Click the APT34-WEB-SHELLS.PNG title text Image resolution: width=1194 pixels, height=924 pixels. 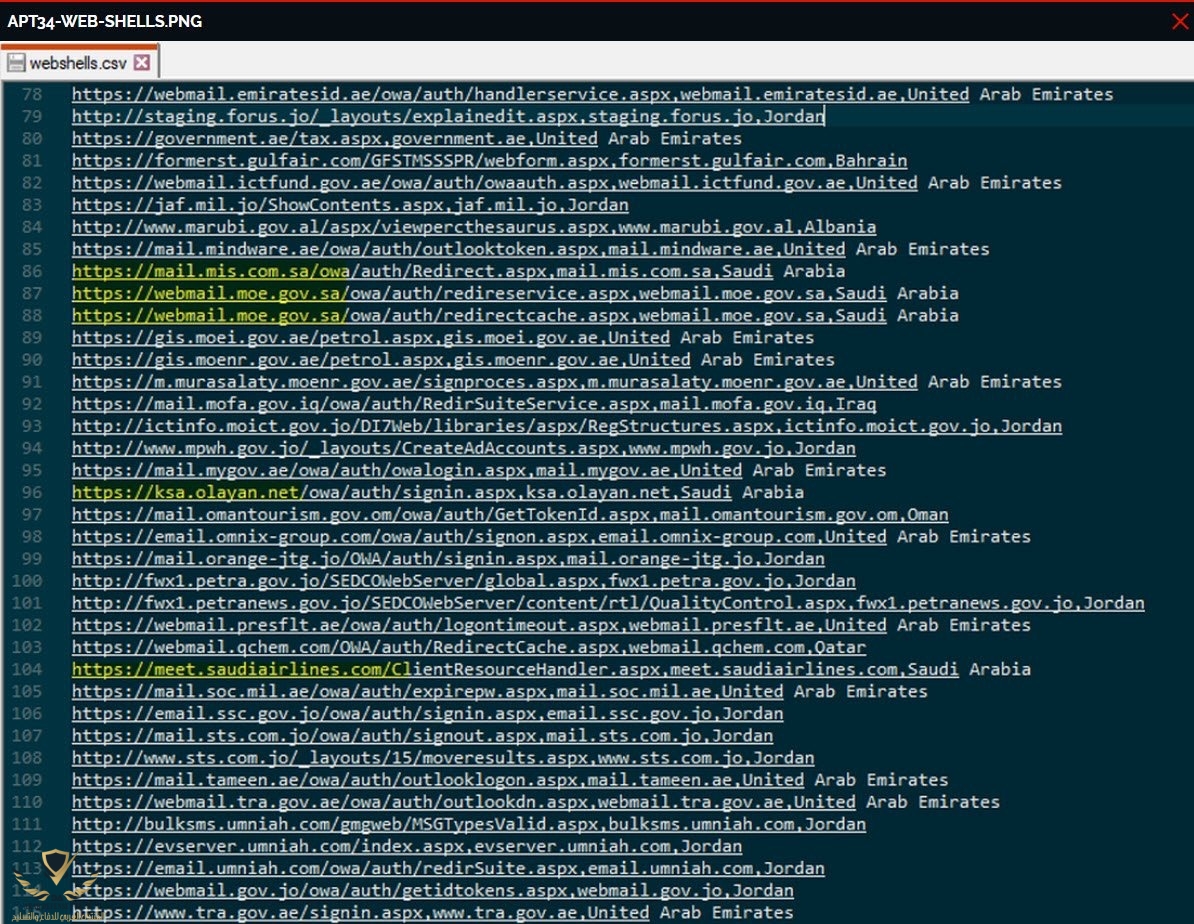(105, 21)
